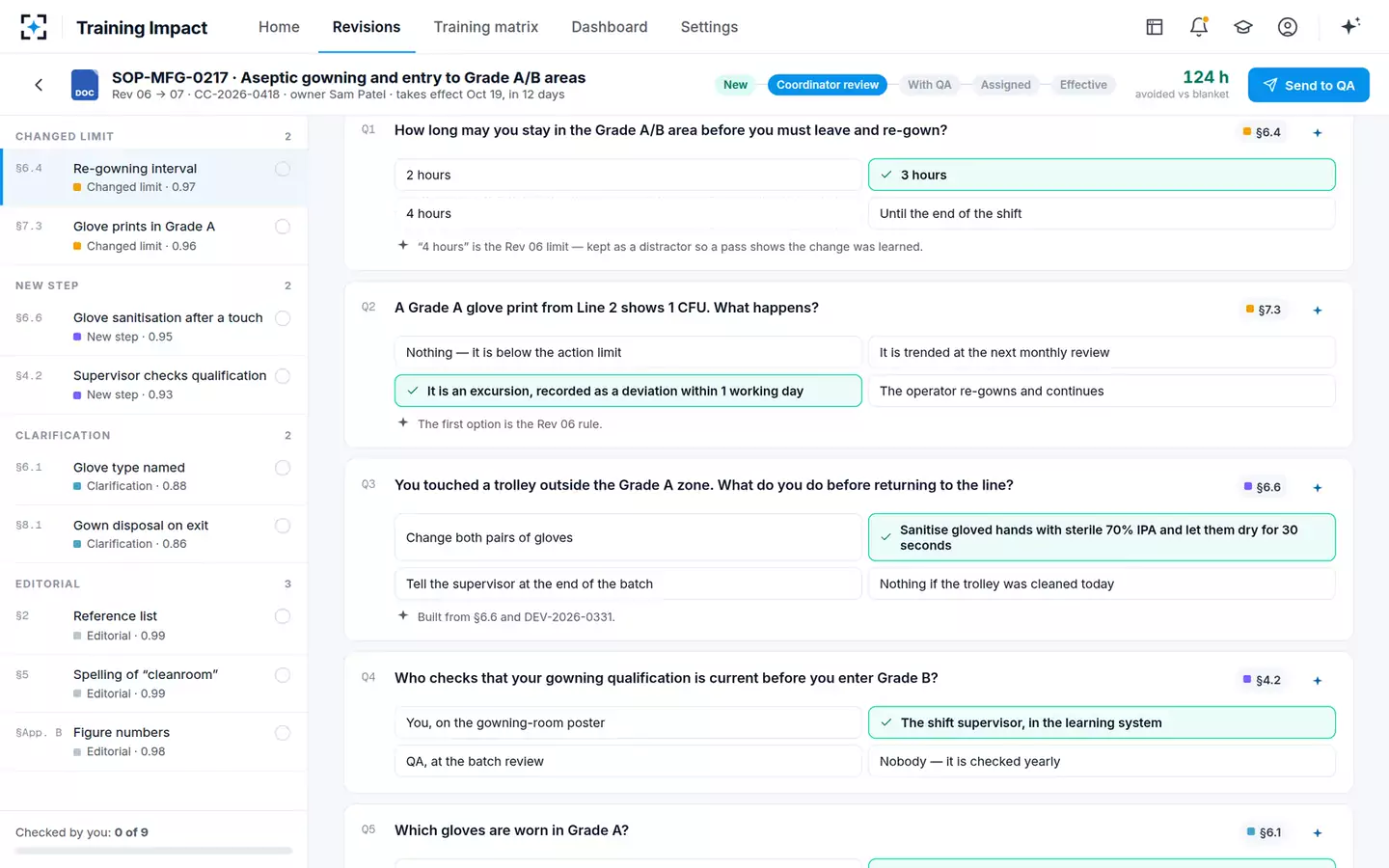Click the "124 h" avoided hours value
Viewport: 1389px width, 868px height.
click(x=1206, y=77)
